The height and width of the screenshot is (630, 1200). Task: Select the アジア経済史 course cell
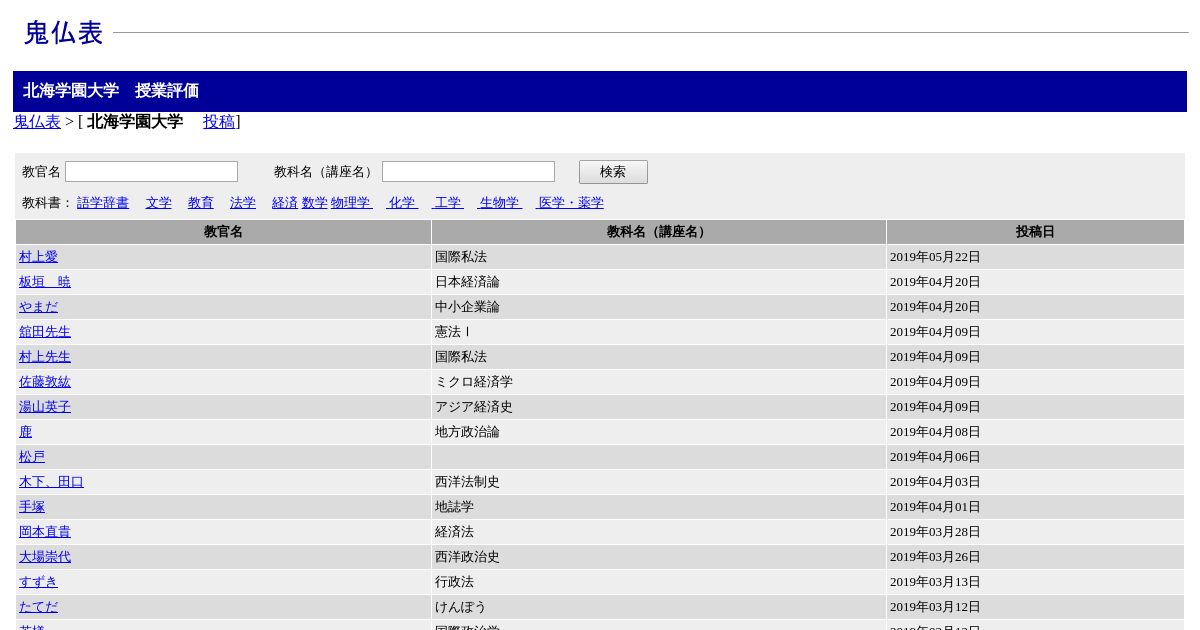659,407
